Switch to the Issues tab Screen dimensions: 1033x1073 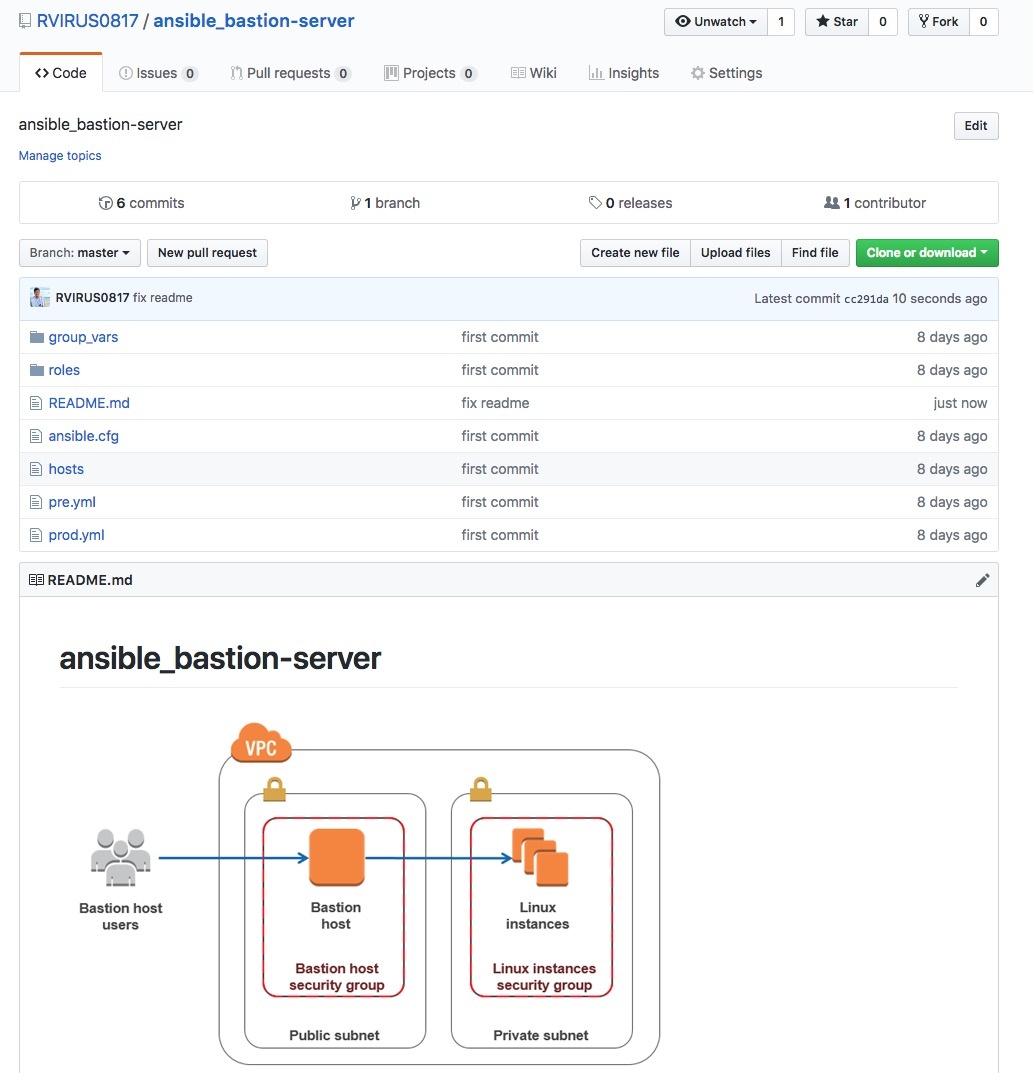[x=157, y=73]
